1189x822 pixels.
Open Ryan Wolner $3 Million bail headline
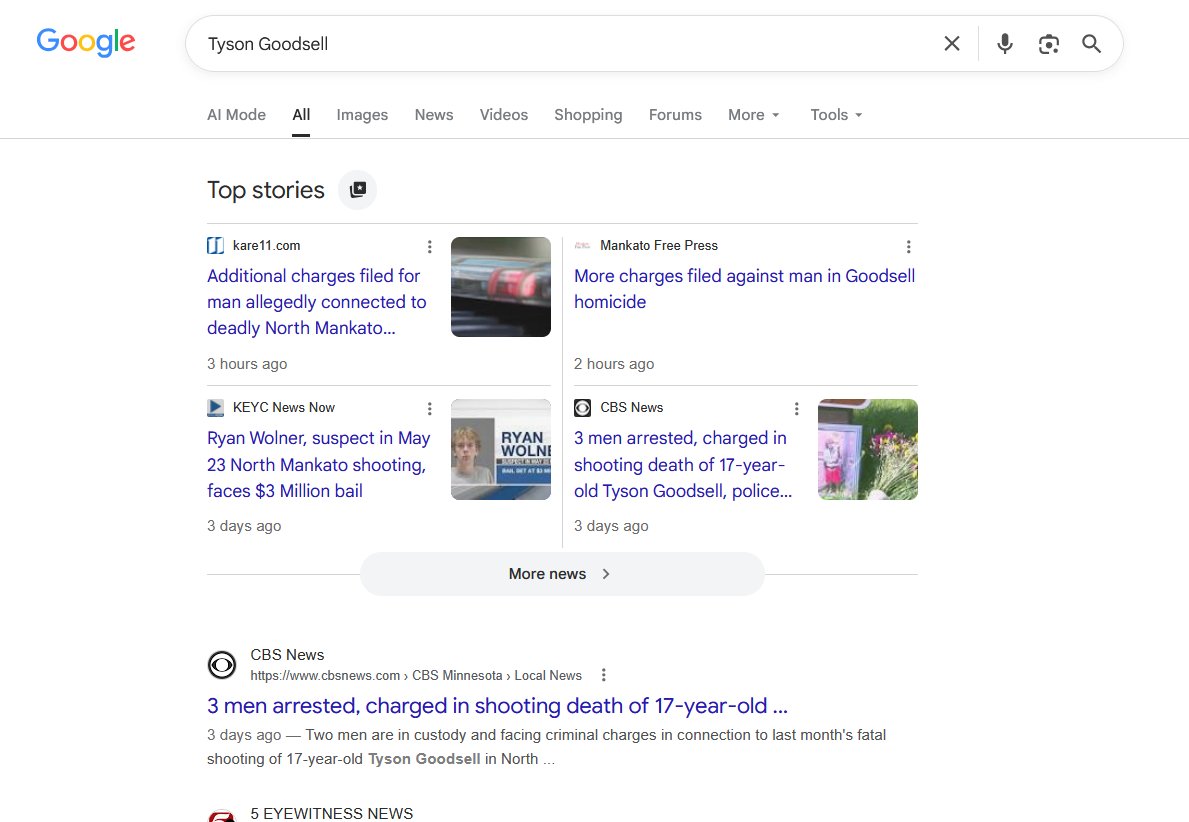[318, 464]
